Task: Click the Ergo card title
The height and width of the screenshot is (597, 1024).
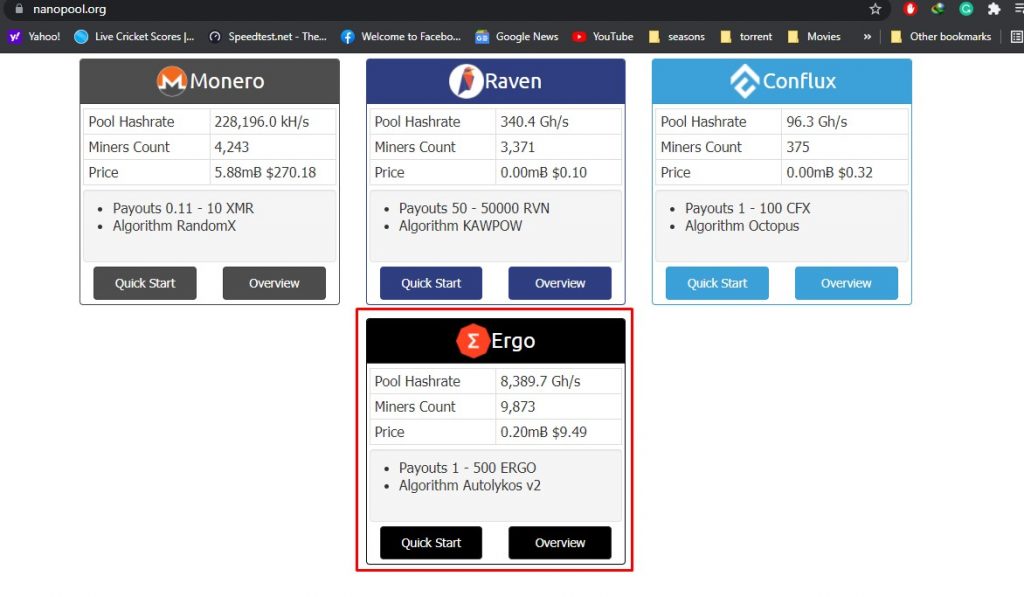Action: click(513, 341)
